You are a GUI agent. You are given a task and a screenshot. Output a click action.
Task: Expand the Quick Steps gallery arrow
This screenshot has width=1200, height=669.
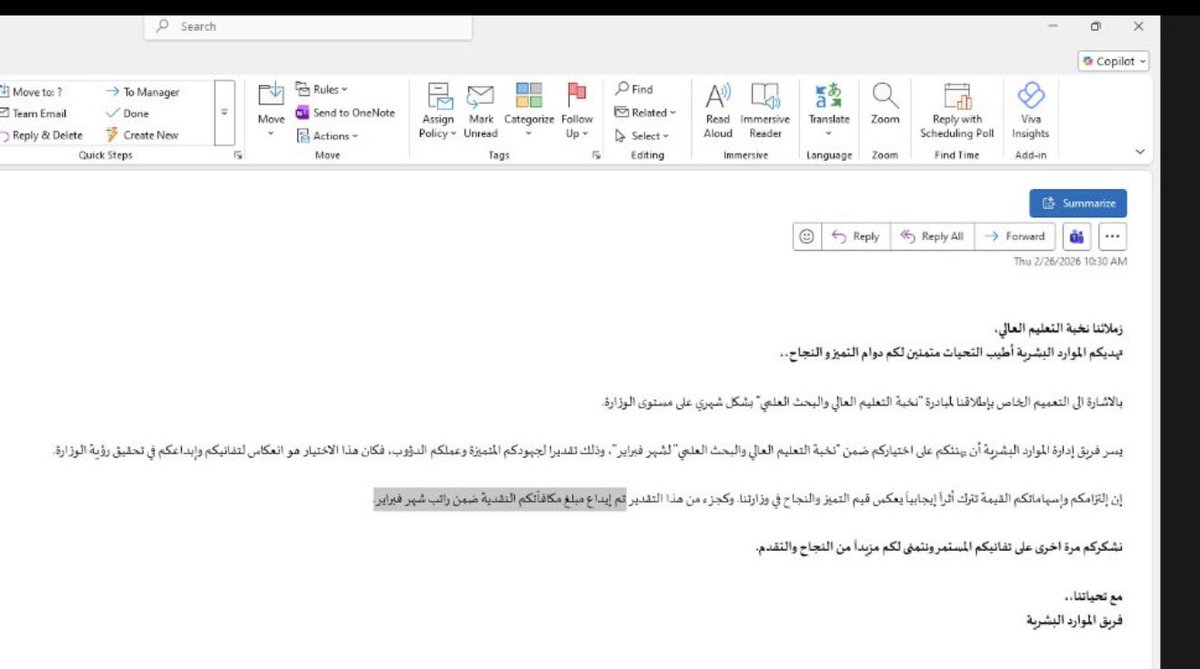(224, 113)
